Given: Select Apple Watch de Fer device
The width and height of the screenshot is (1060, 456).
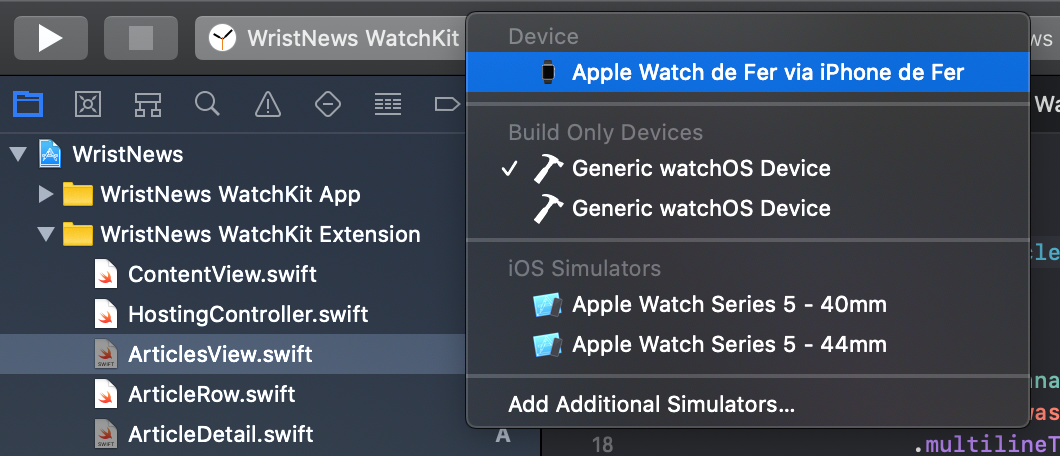Looking at the screenshot, I should tap(748, 72).
